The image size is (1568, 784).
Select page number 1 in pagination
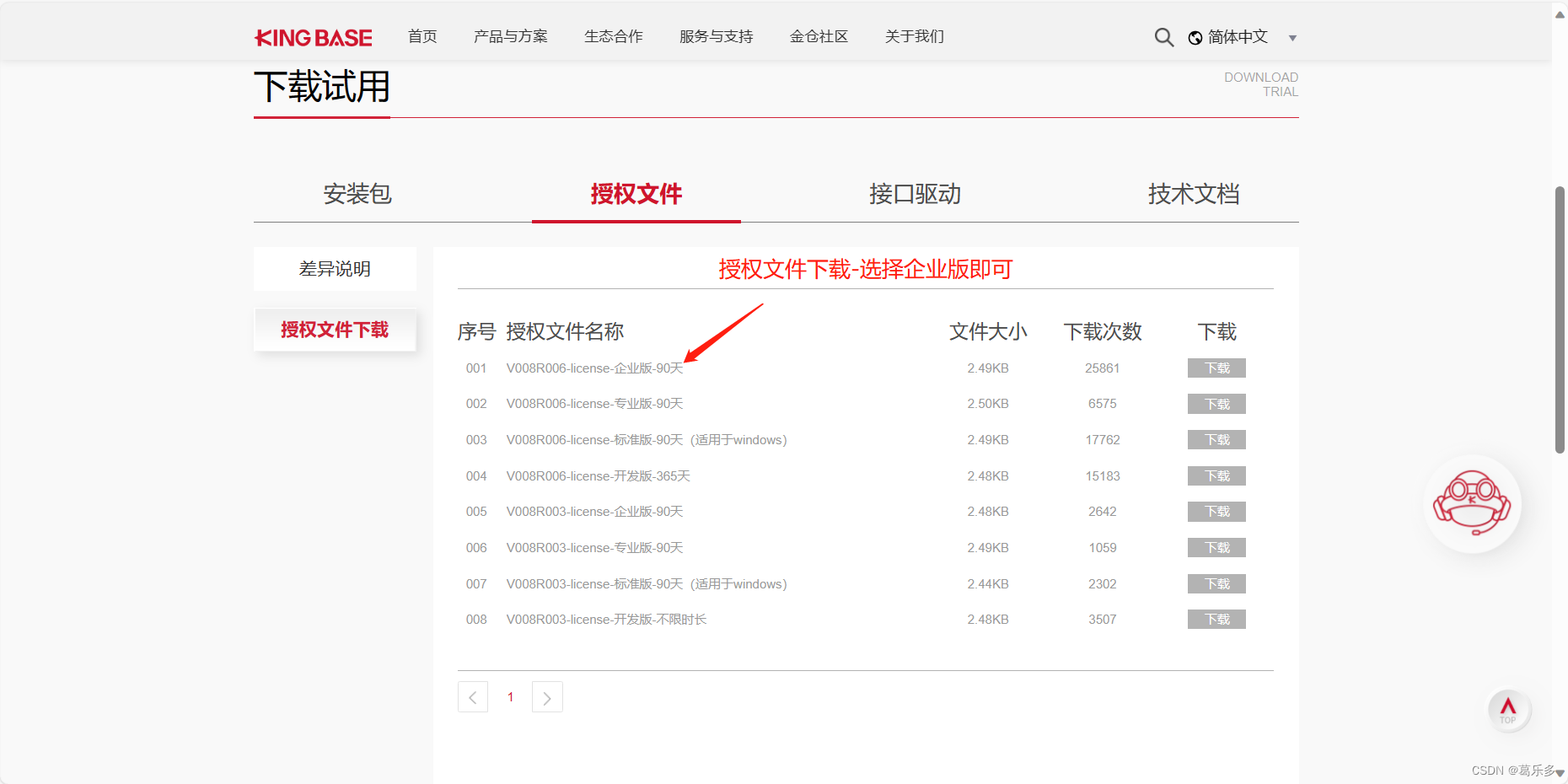point(510,697)
